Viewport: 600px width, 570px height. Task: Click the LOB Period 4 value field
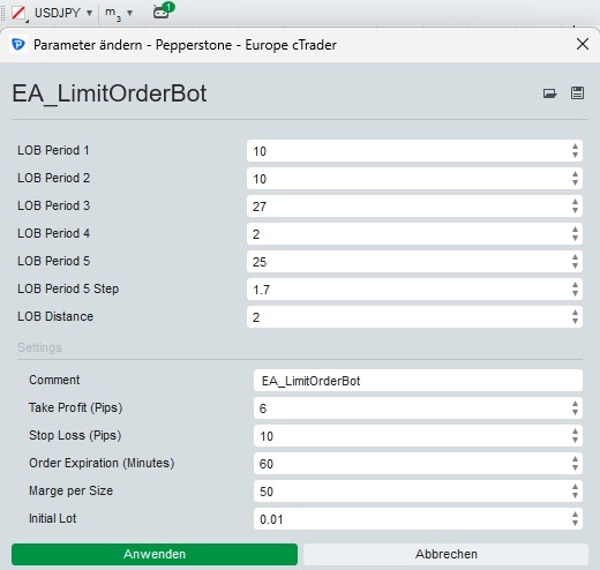coord(415,234)
